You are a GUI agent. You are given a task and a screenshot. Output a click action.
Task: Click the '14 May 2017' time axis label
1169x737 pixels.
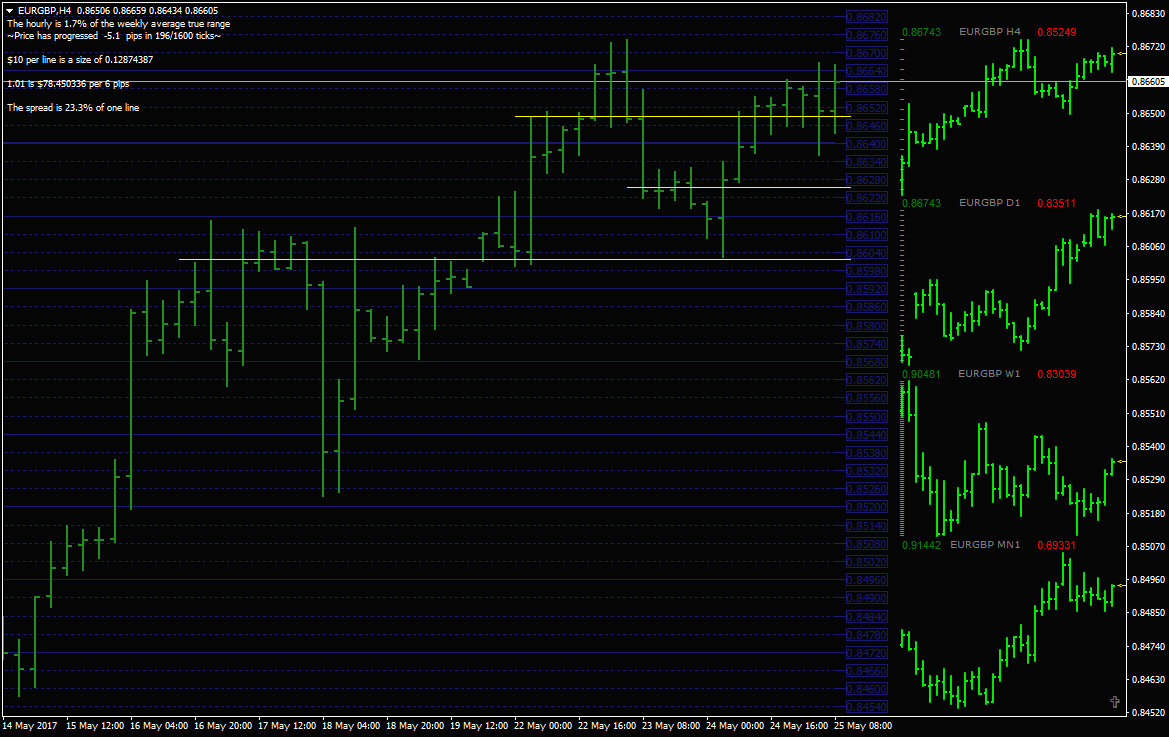coord(30,725)
